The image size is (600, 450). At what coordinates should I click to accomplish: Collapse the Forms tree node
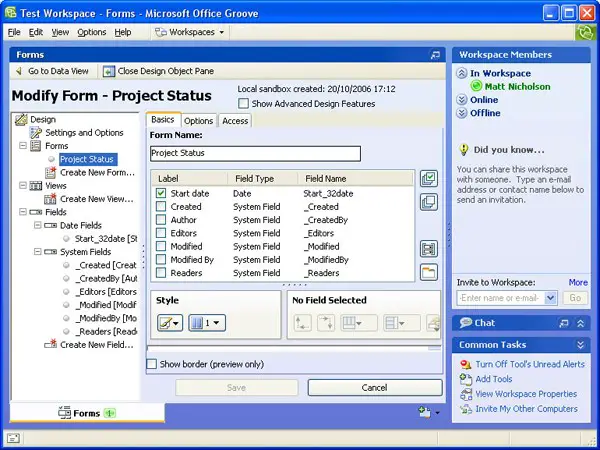pyautogui.click(x=23, y=146)
